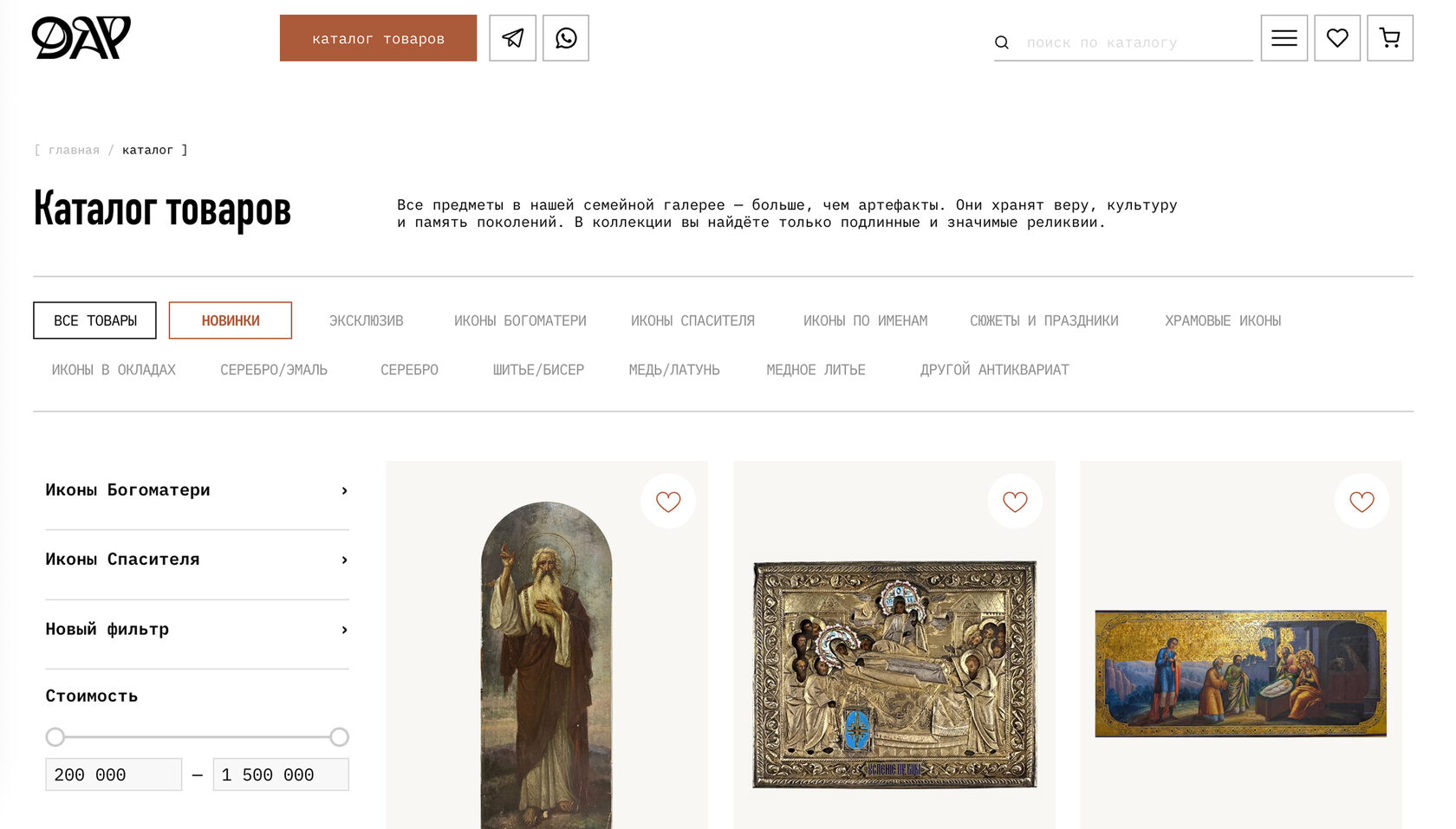Open the hamburger menu
Image resolution: width=1456 pixels, height=829 pixels.
(1284, 38)
